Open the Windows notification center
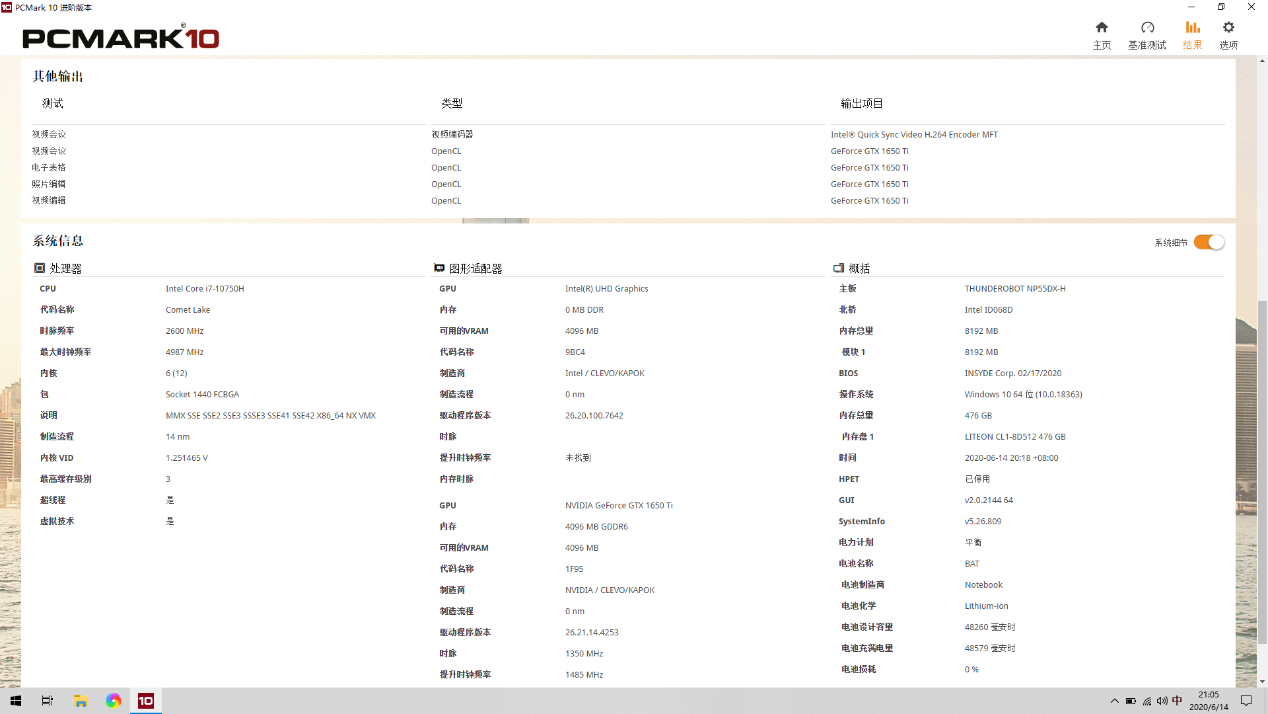This screenshot has width=1268, height=714. point(1247,700)
